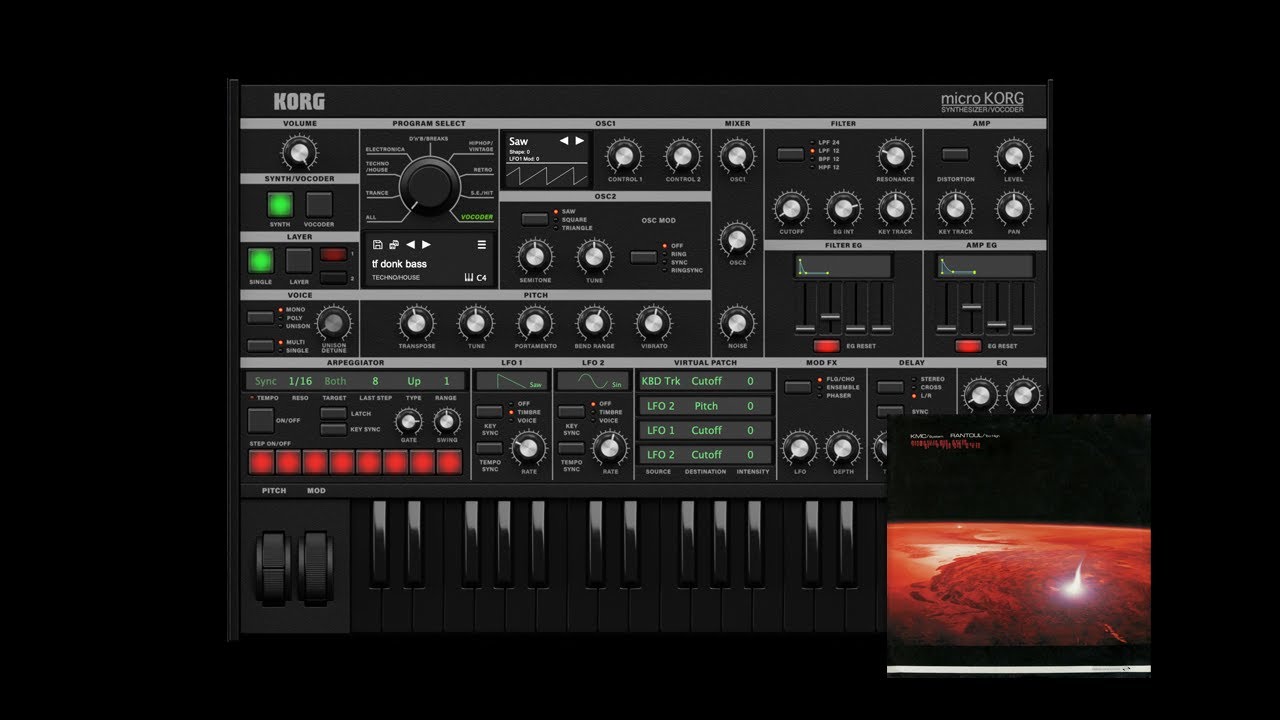Select Hiphop/Vintage program category
The width and height of the screenshot is (1280, 720).
(481, 146)
